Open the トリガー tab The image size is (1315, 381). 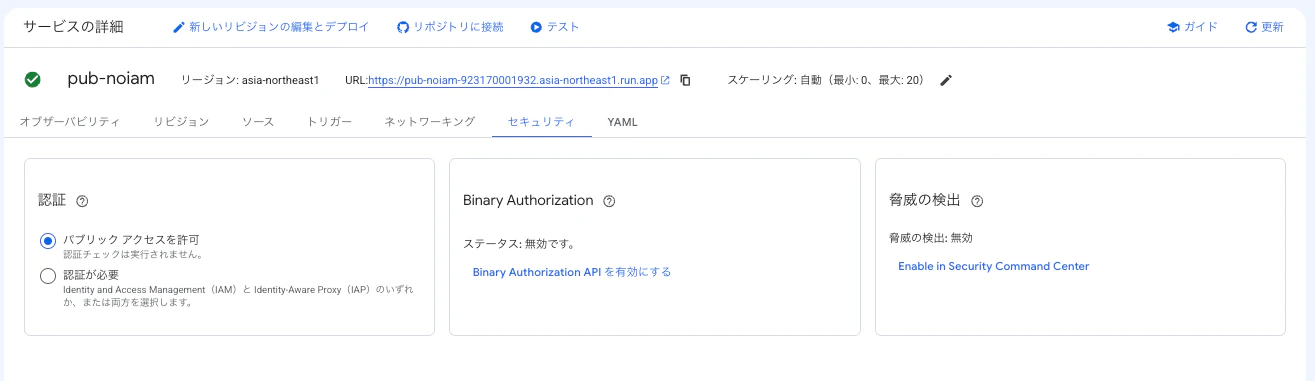(329, 122)
